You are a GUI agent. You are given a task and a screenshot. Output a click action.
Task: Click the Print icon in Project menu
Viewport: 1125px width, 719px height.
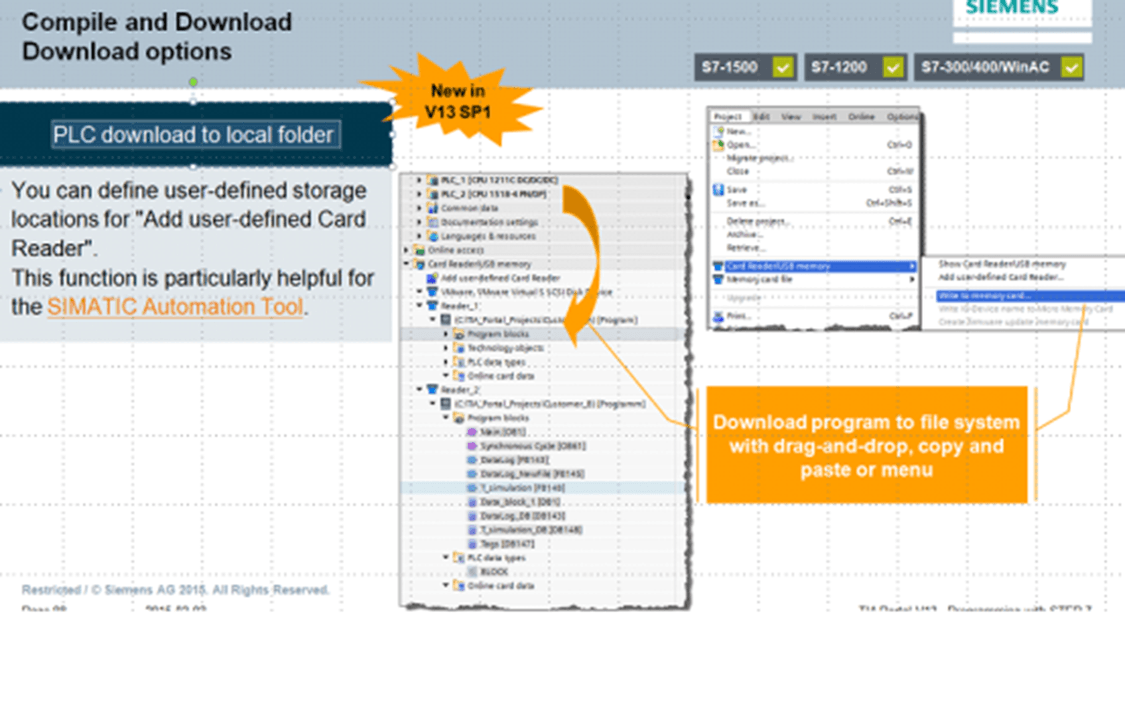pos(718,316)
